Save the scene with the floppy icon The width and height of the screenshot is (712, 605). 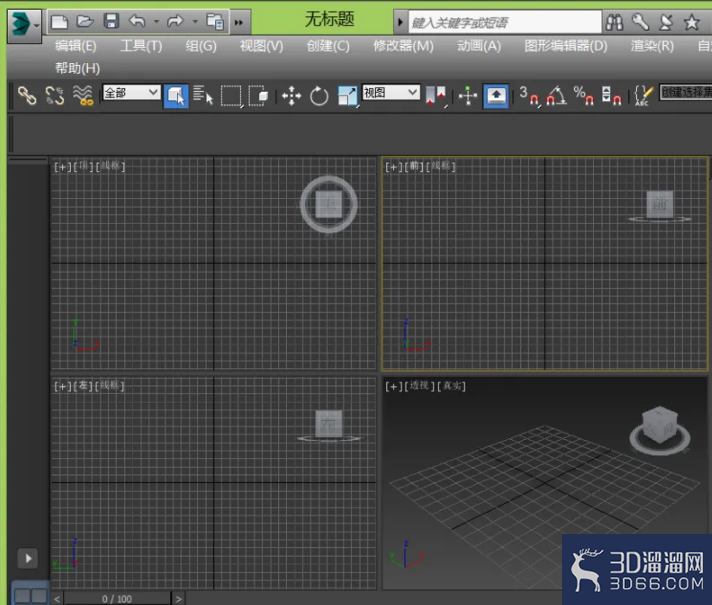[111, 21]
